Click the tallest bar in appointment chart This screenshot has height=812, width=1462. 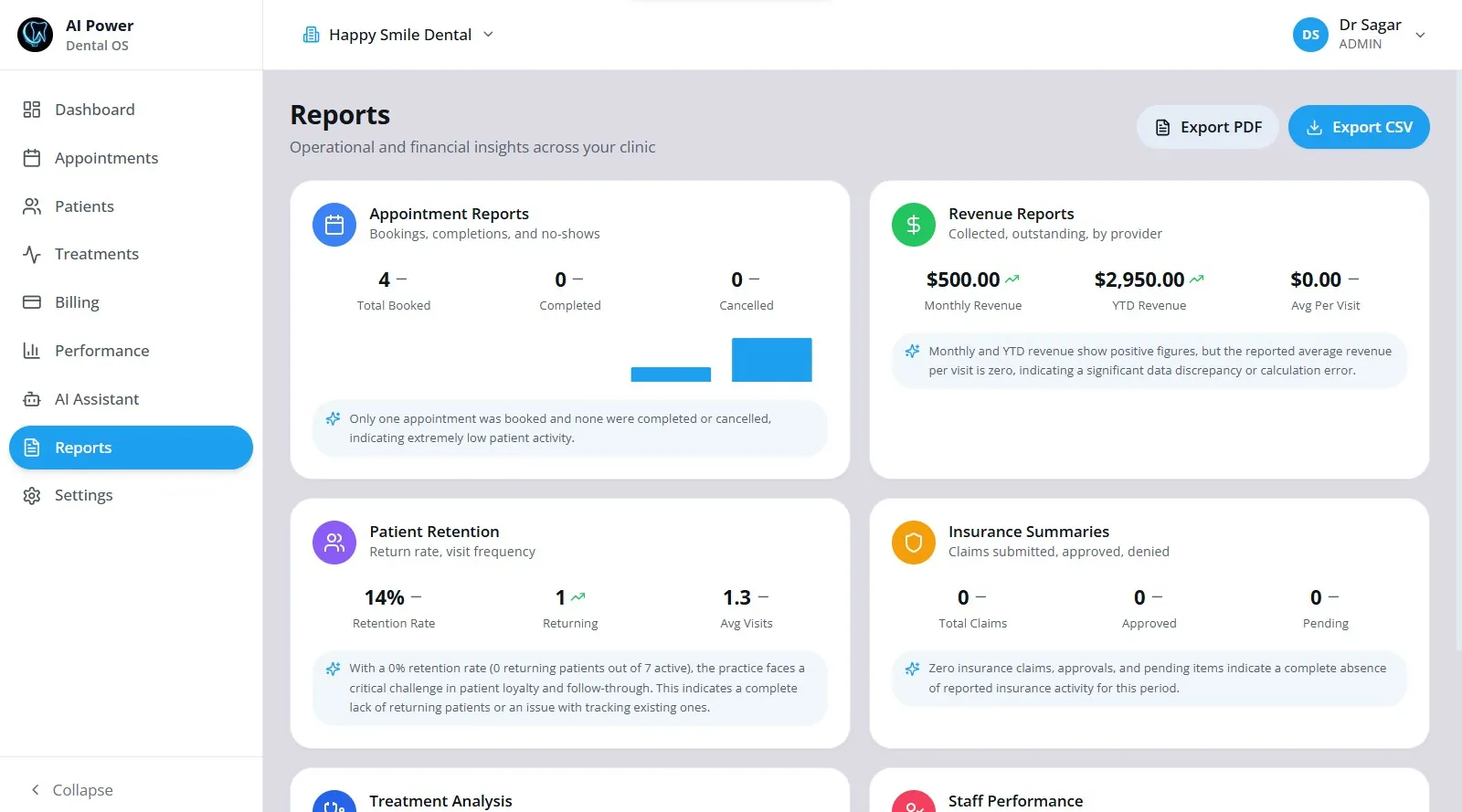772,360
